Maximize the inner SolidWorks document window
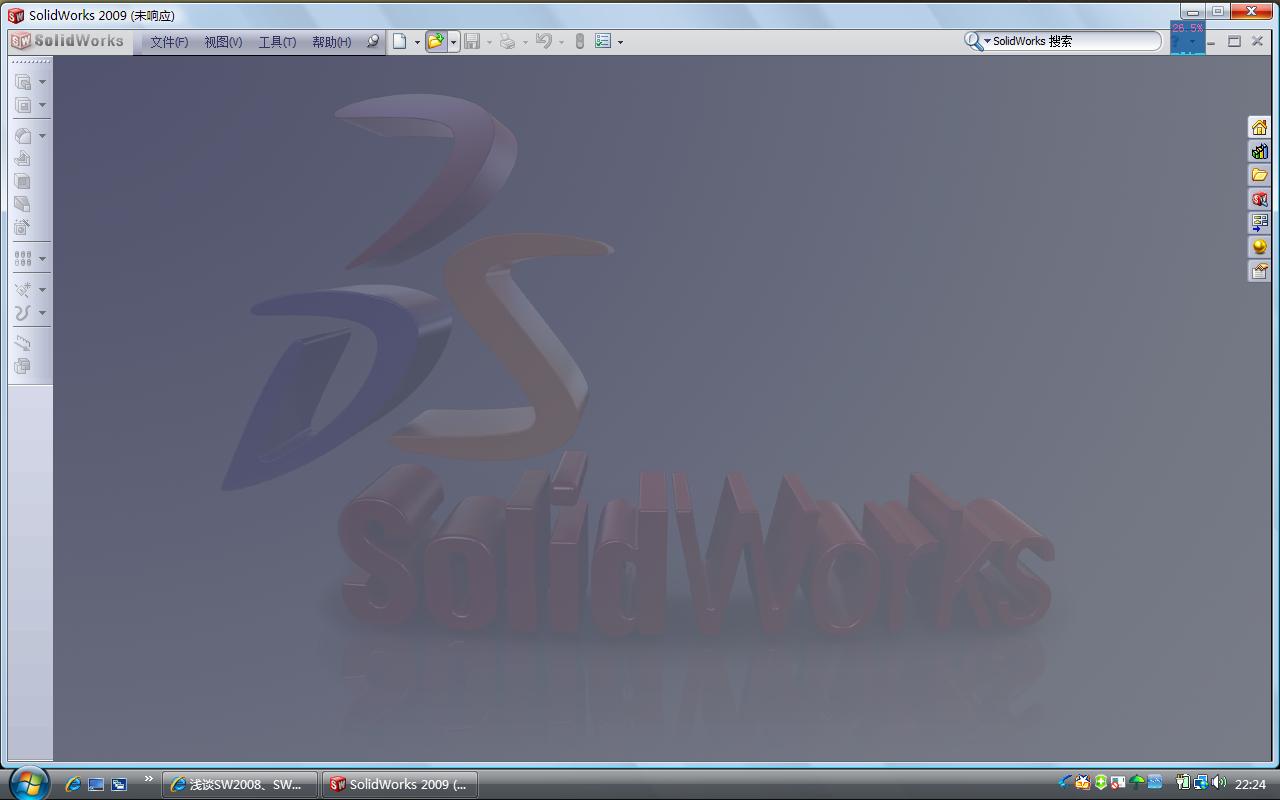The height and width of the screenshot is (800, 1280). [x=1234, y=42]
